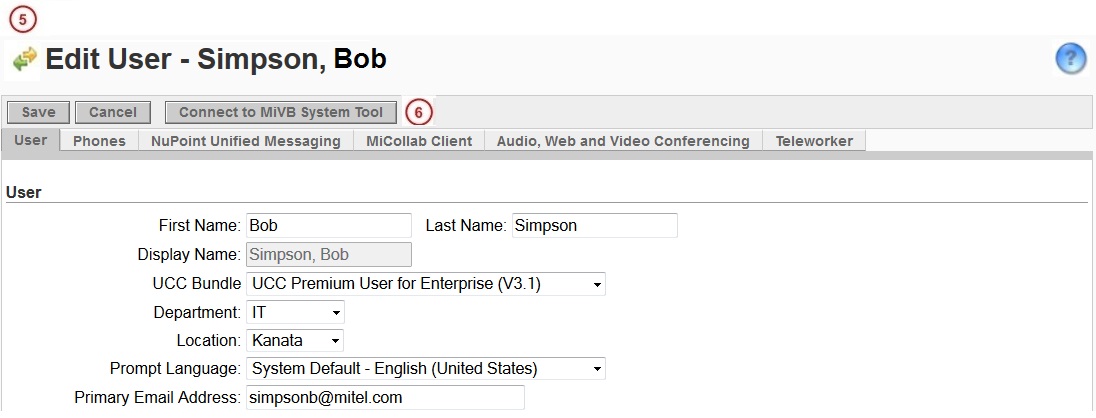Save the user changes
The image size is (1096, 418).
(38, 113)
